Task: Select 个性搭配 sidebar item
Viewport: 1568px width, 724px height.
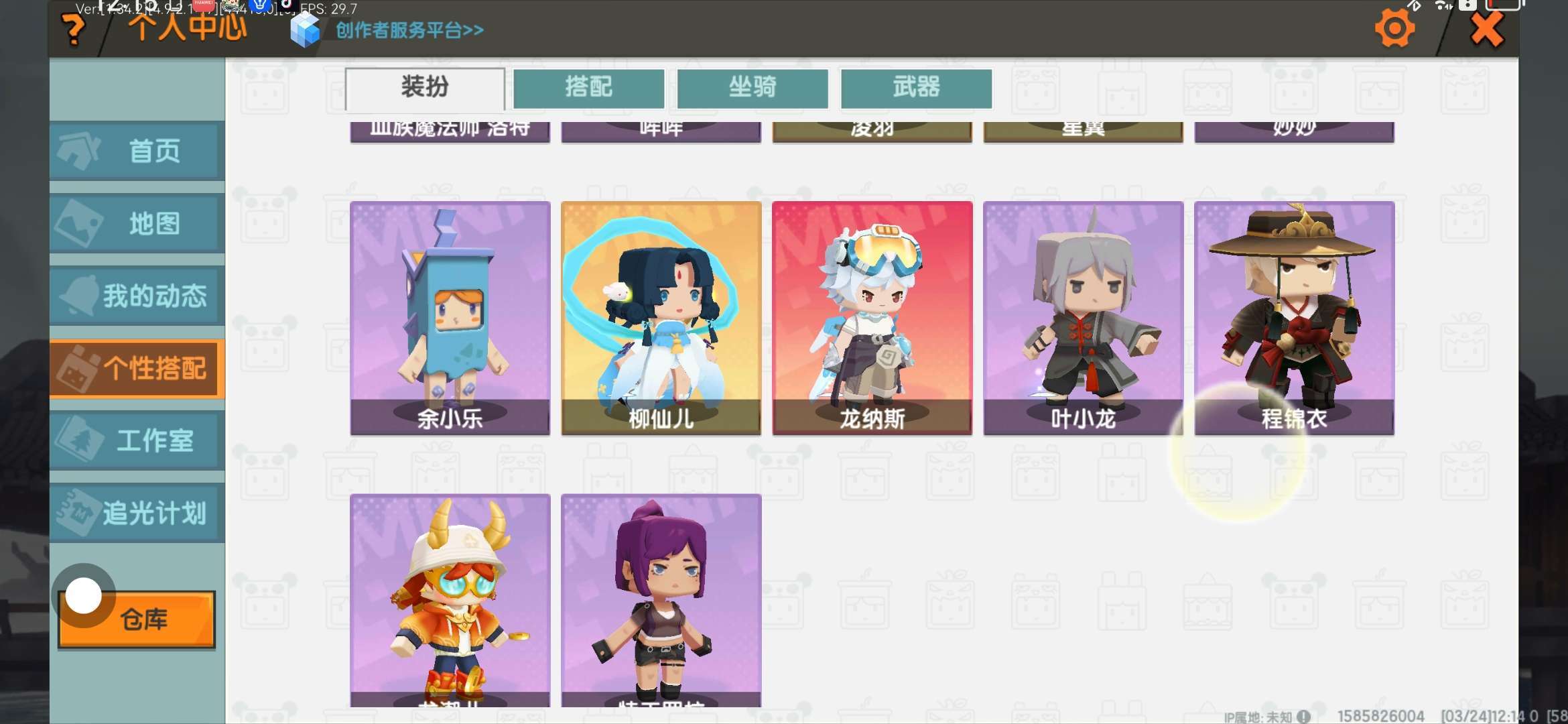Action: tap(137, 368)
